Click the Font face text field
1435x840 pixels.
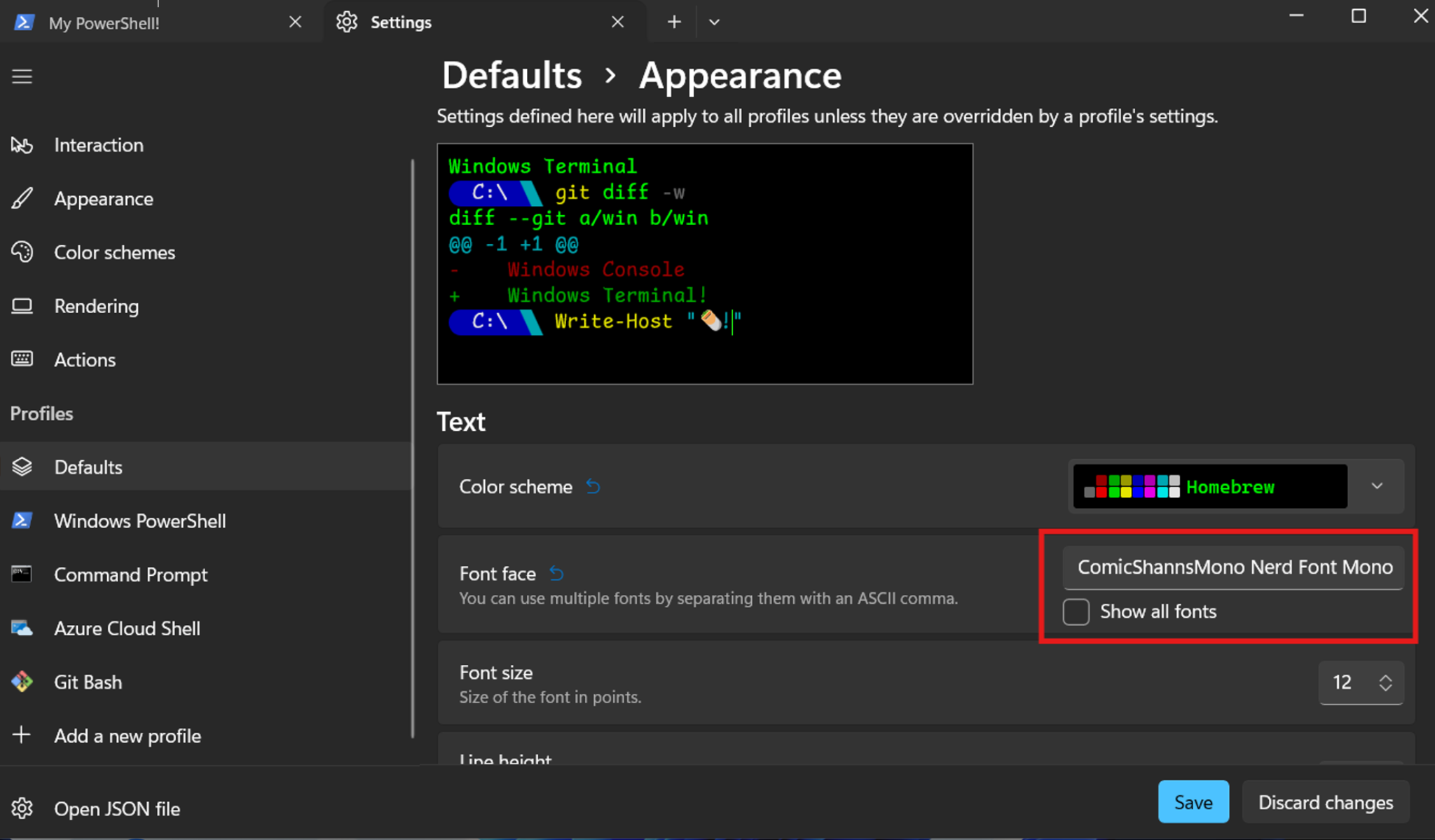(x=1233, y=567)
